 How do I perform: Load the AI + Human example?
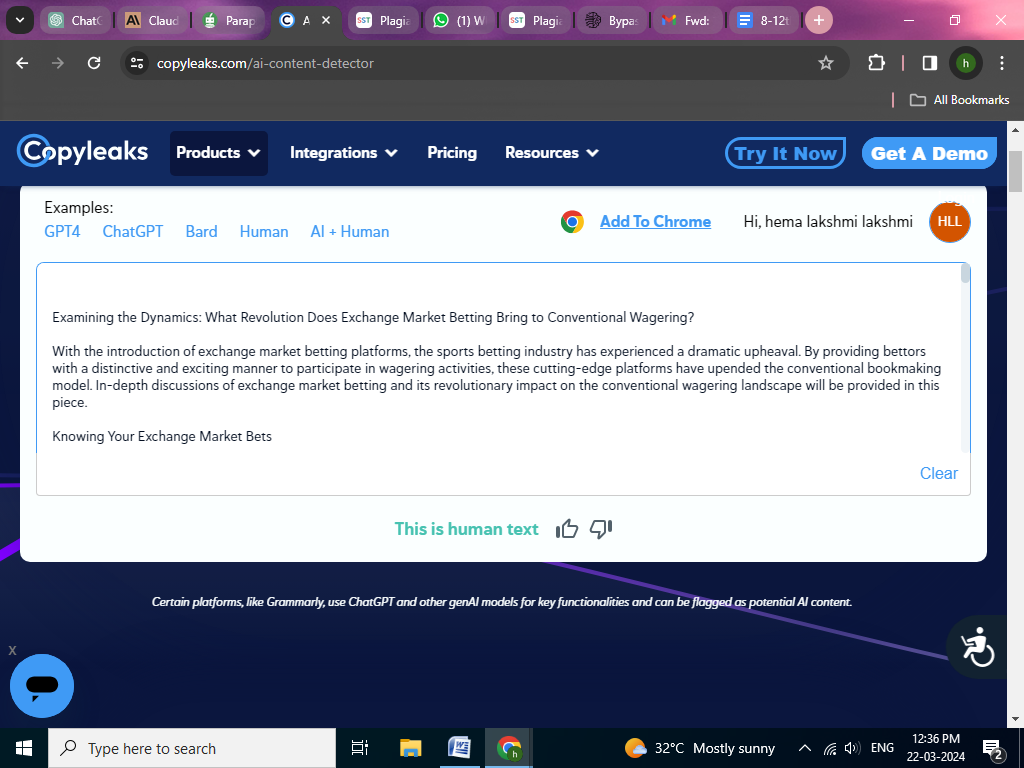pos(349,232)
